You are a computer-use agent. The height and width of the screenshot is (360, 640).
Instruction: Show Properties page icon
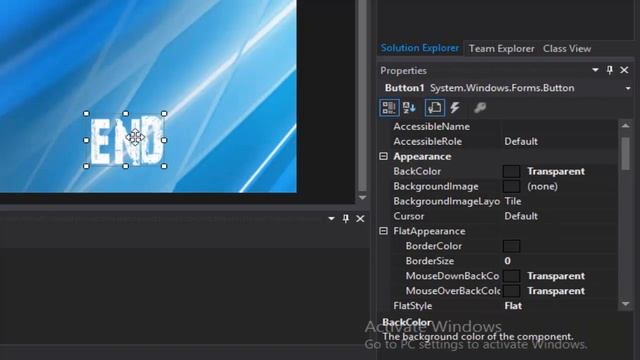point(435,108)
